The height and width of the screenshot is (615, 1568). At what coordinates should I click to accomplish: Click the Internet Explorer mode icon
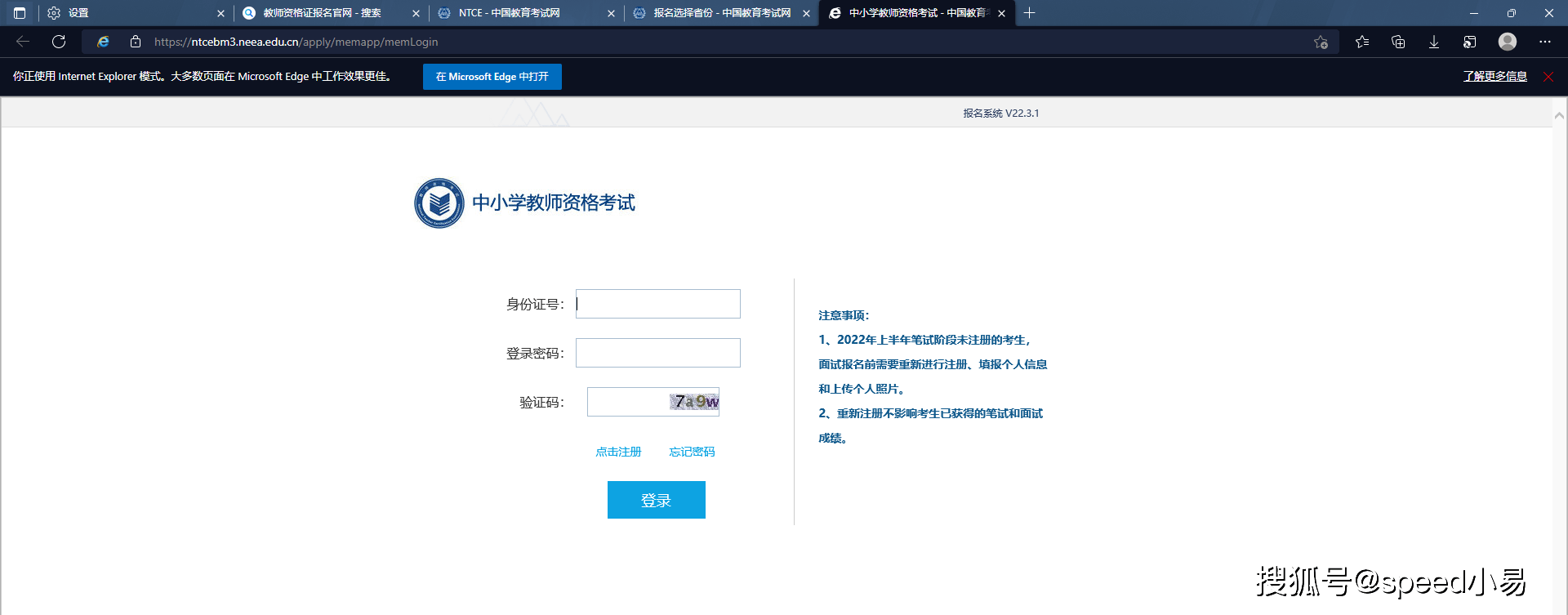coord(103,42)
